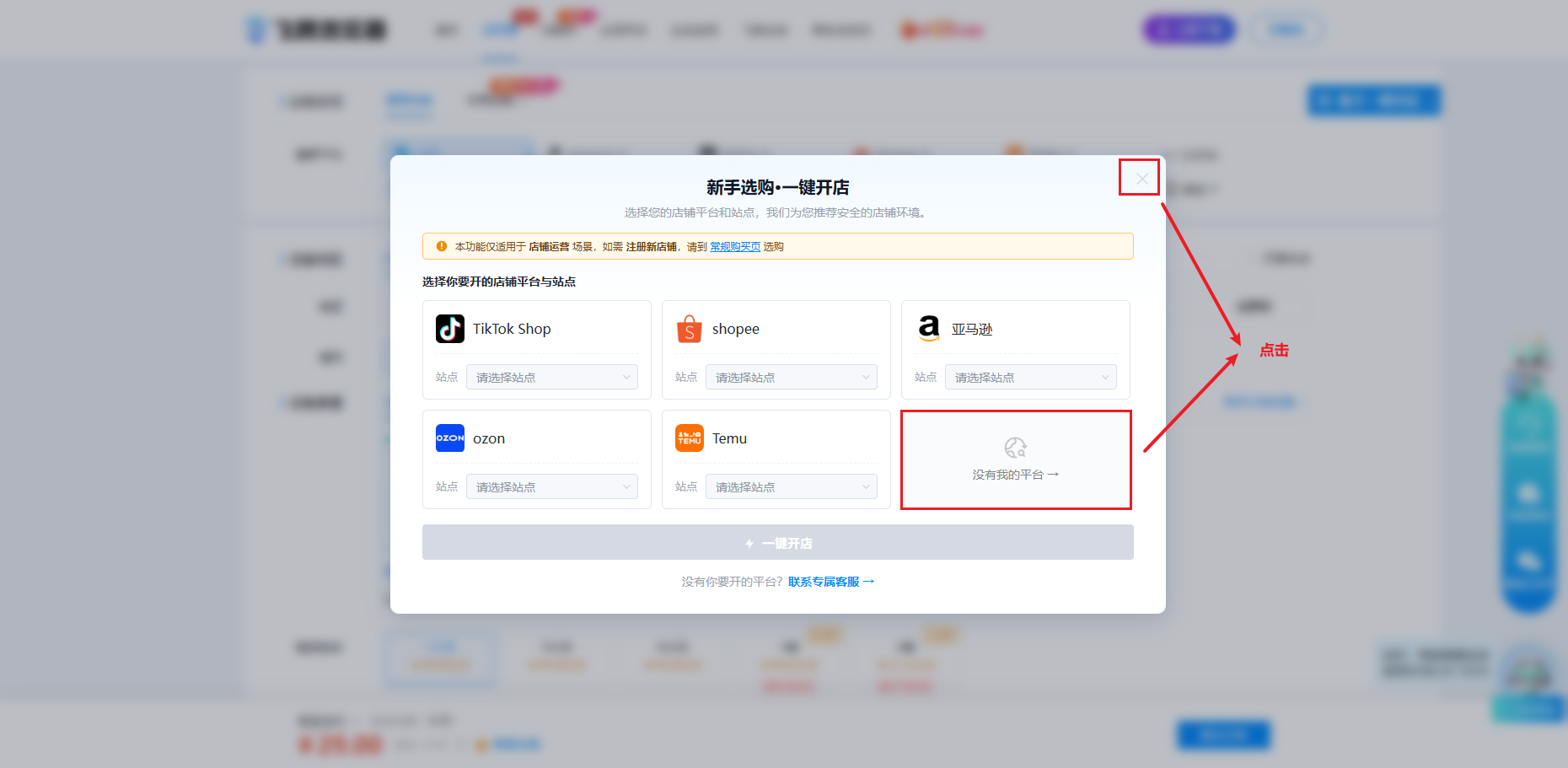This screenshot has height=768, width=1568.
Task: Click the 亚马逊 platform name
Action: 972,329
